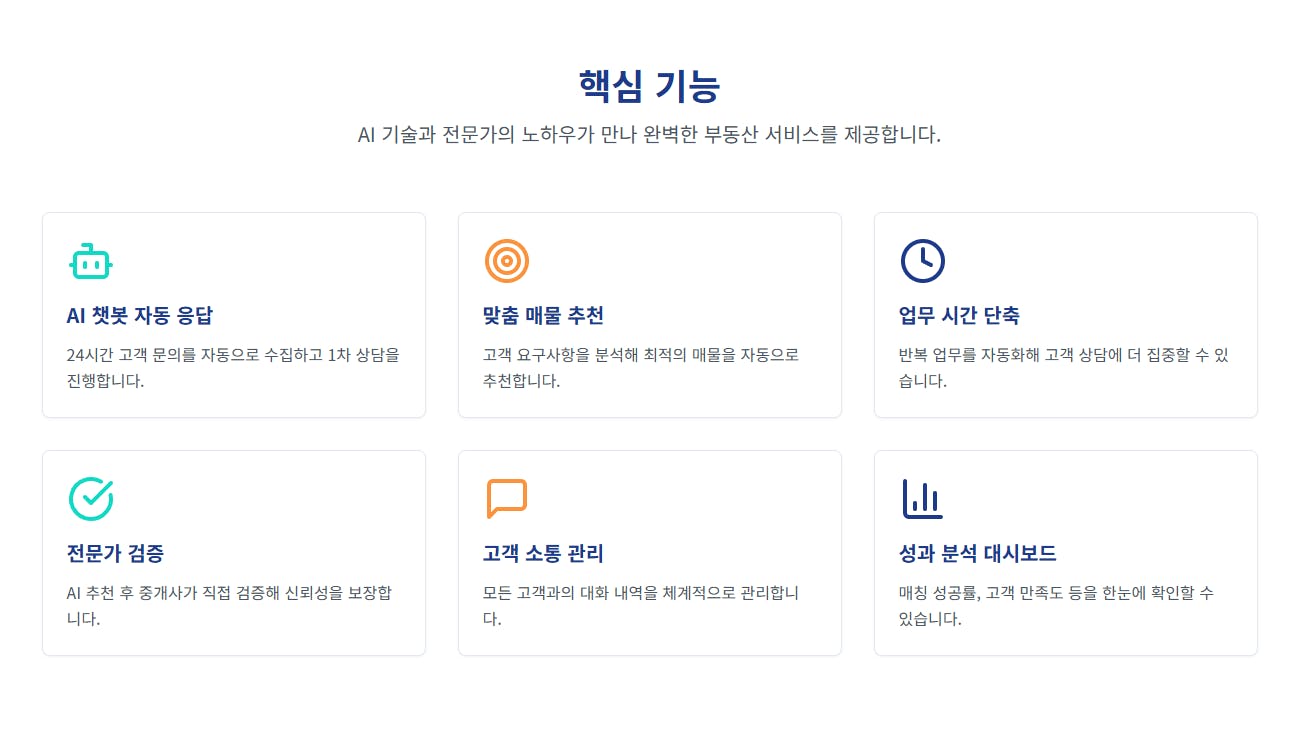
Task: Click the teal checkmark circle icon
Action: click(91, 499)
